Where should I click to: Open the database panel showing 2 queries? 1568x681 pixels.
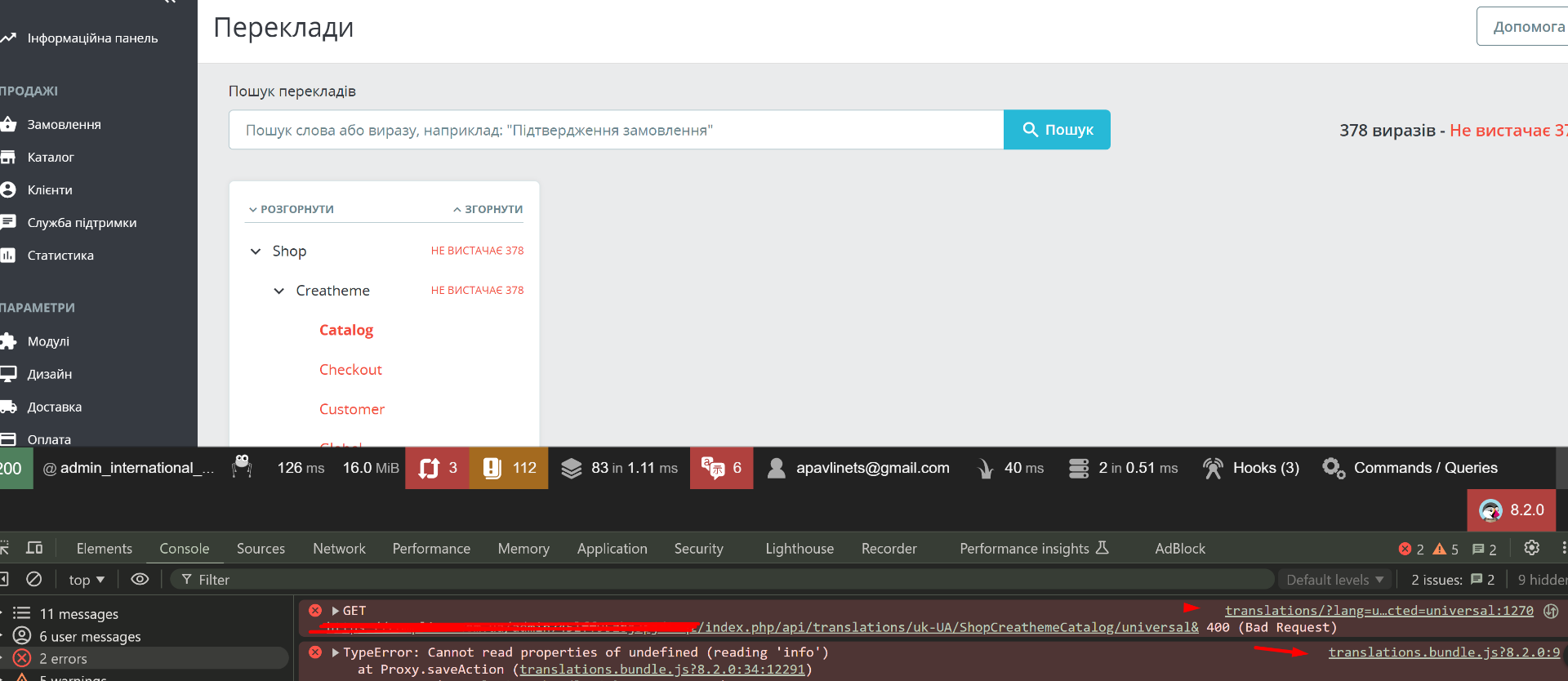[1123, 468]
